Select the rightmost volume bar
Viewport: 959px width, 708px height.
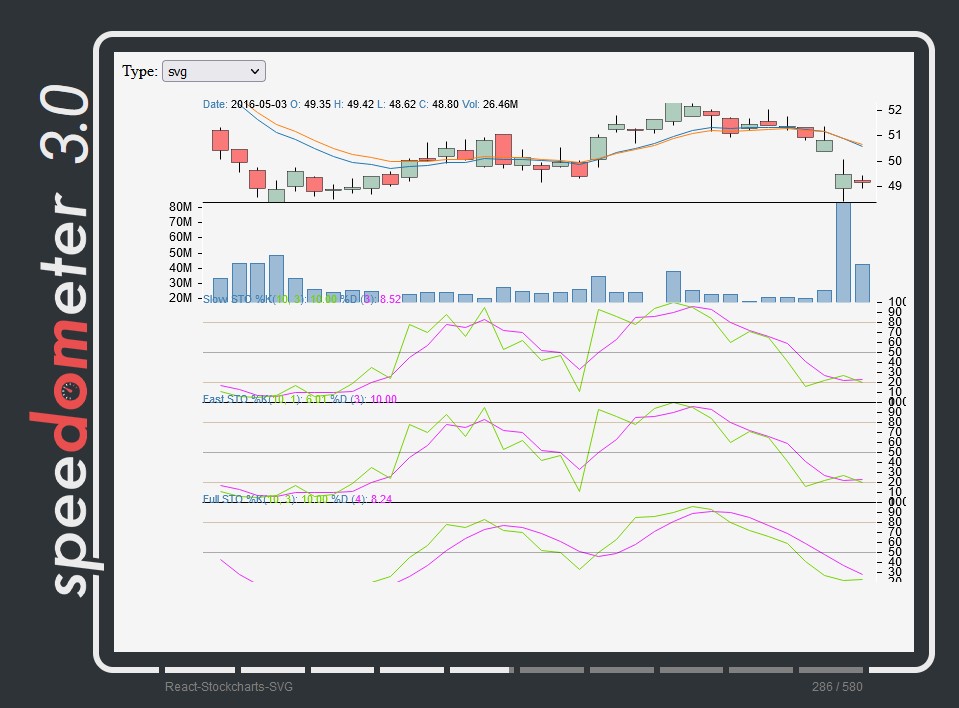pos(862,283)
